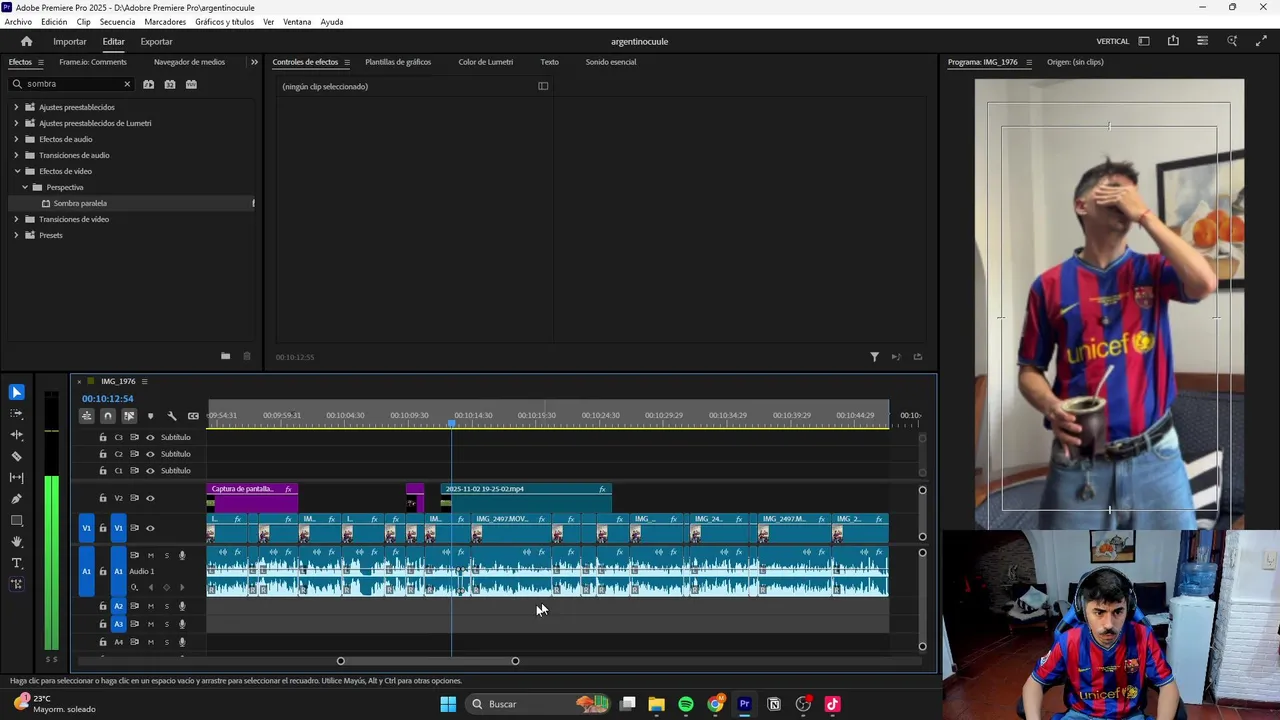Viewport: 1280px width, 720px height.
Task: Select the Selection tool arrow
Action: (16, 392)
